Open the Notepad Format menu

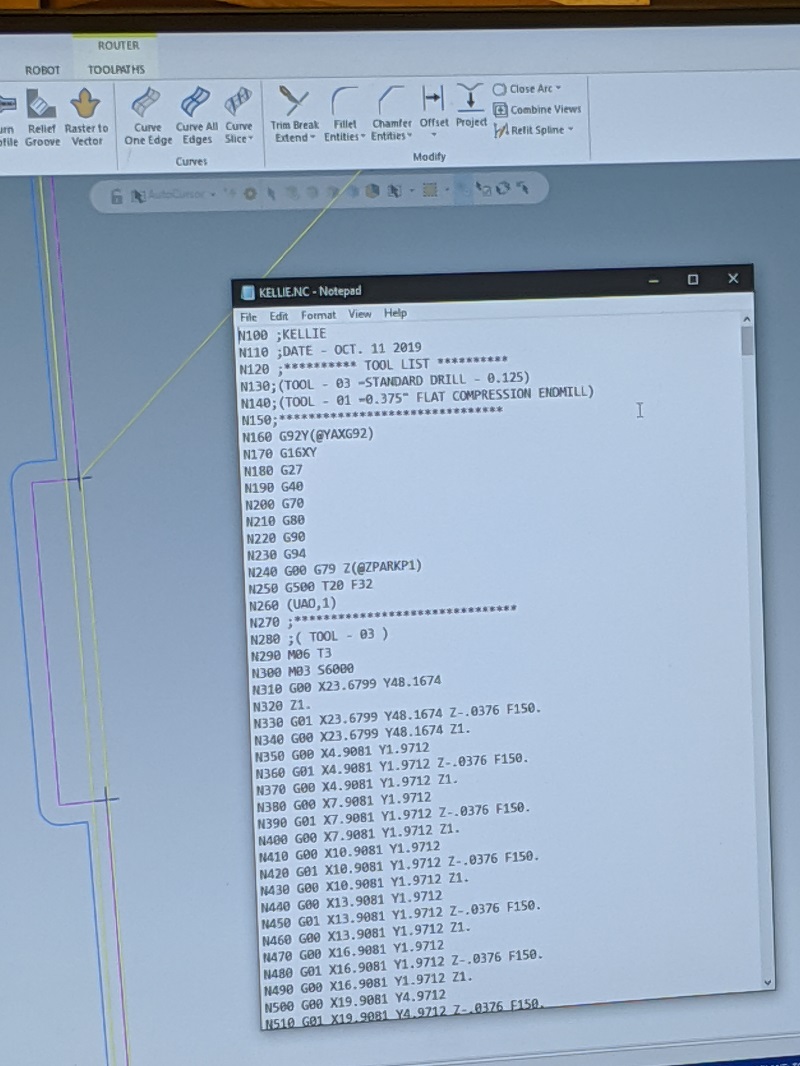tap(318, 315)
